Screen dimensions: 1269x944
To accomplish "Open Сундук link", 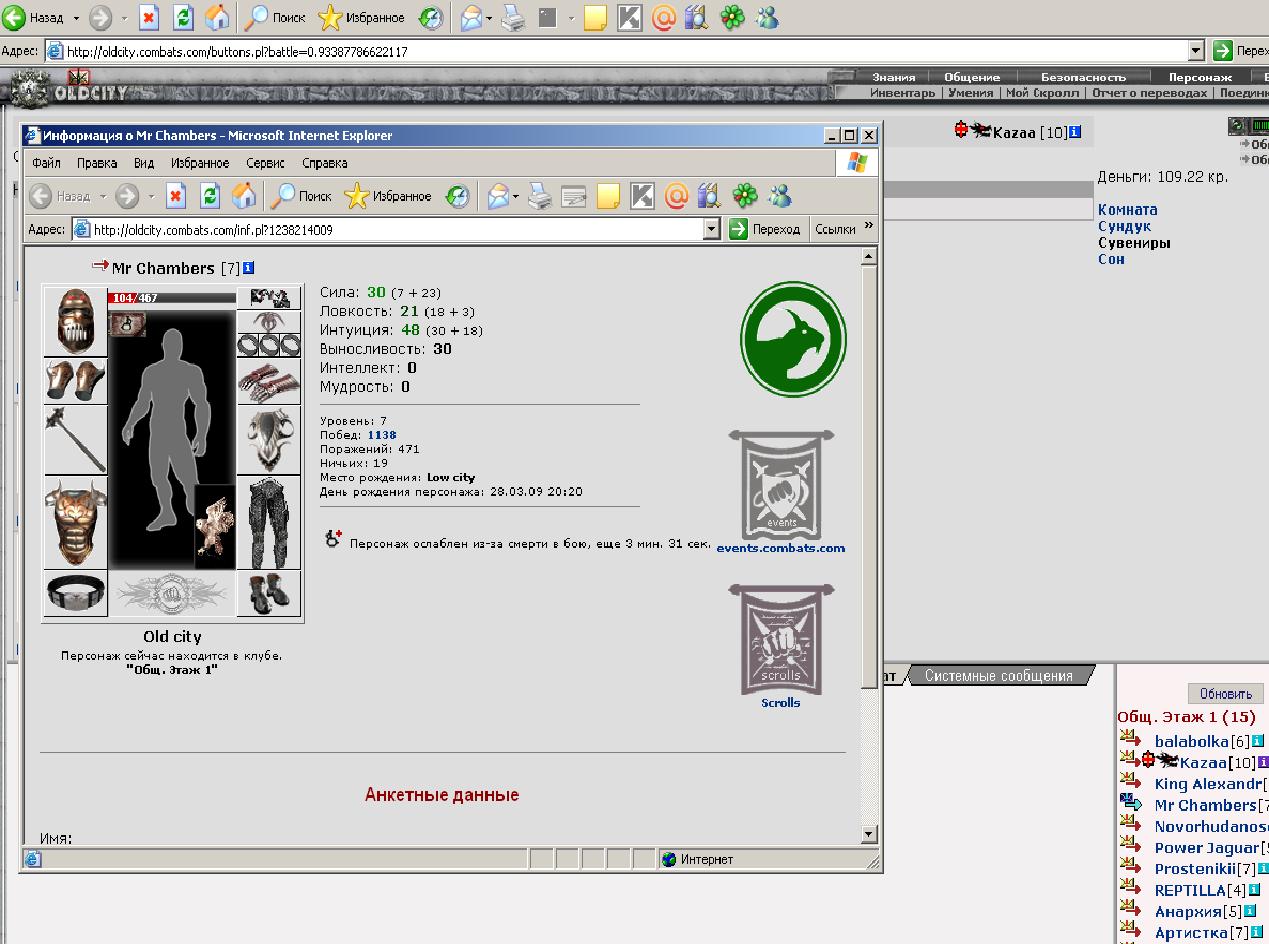I will [x=1124, y=226].
